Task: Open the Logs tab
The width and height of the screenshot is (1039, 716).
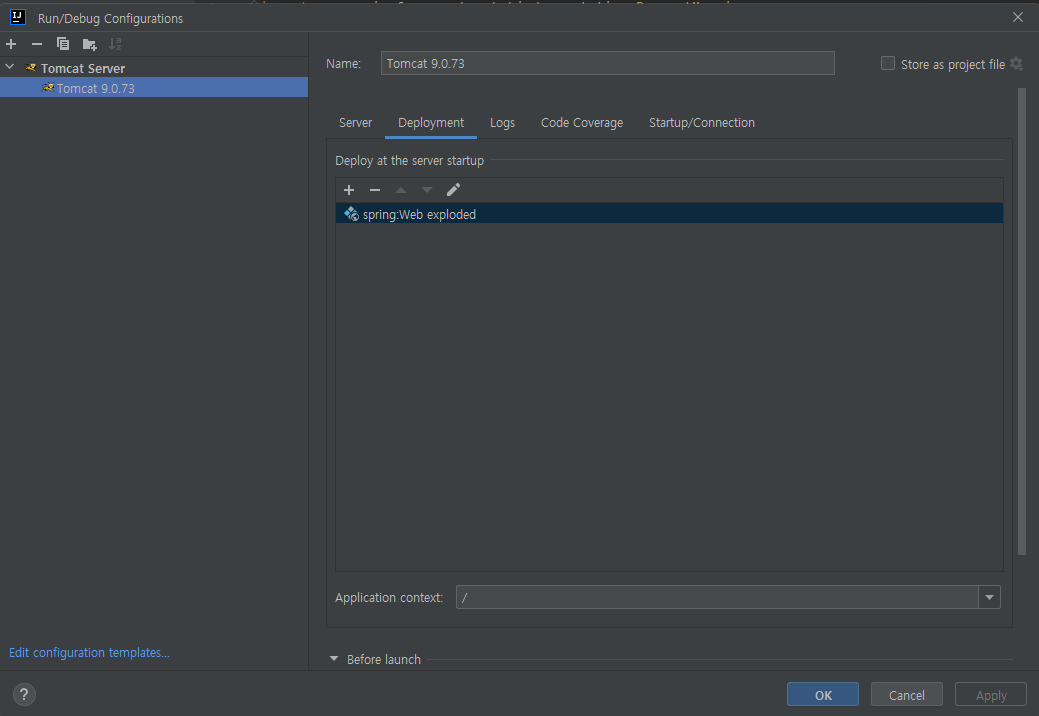Action: pyautogui.click(x=502, y=123)
